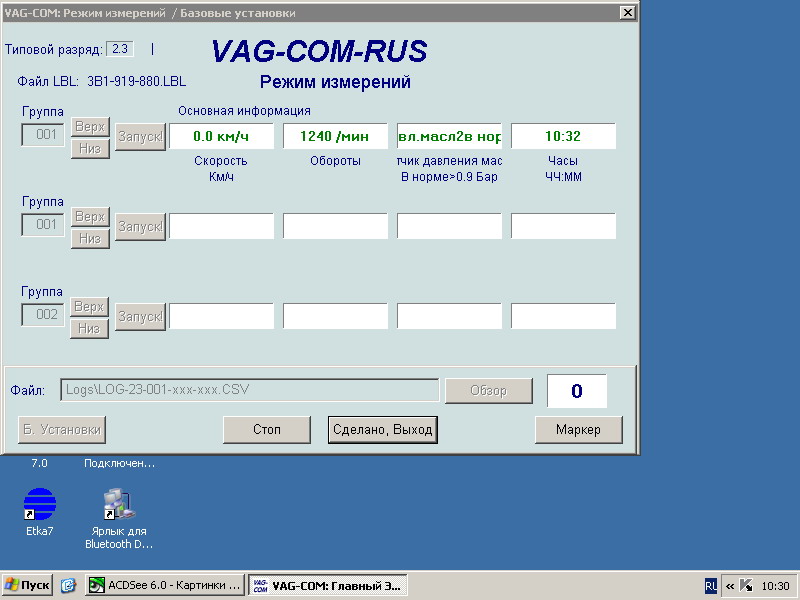
Task: Click empty last field in group 002 row
Action: [563, 316]
